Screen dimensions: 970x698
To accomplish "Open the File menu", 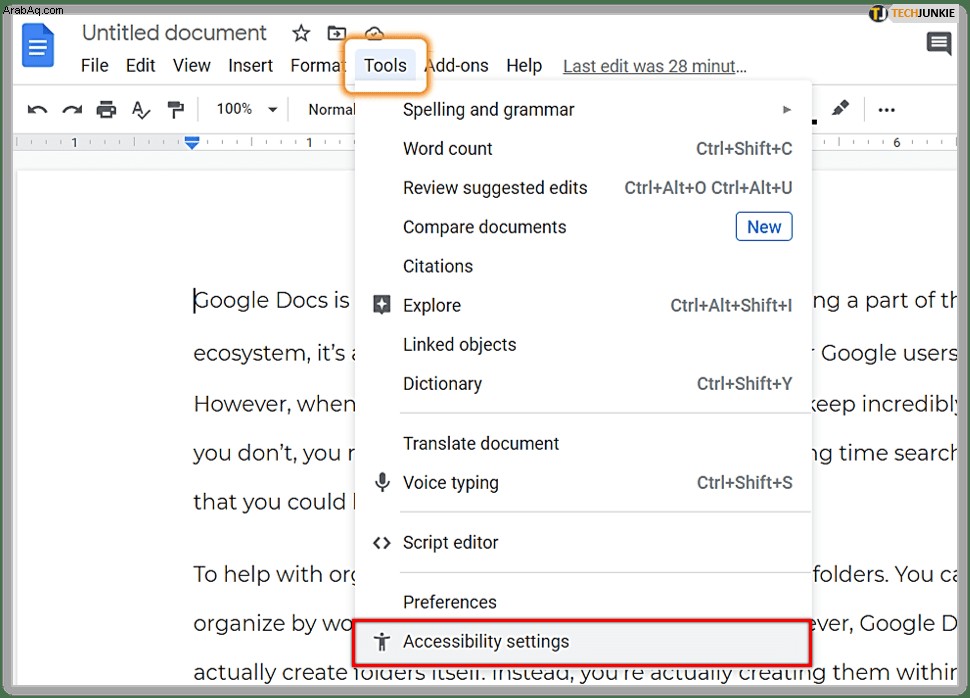I will tap(95, 66).
